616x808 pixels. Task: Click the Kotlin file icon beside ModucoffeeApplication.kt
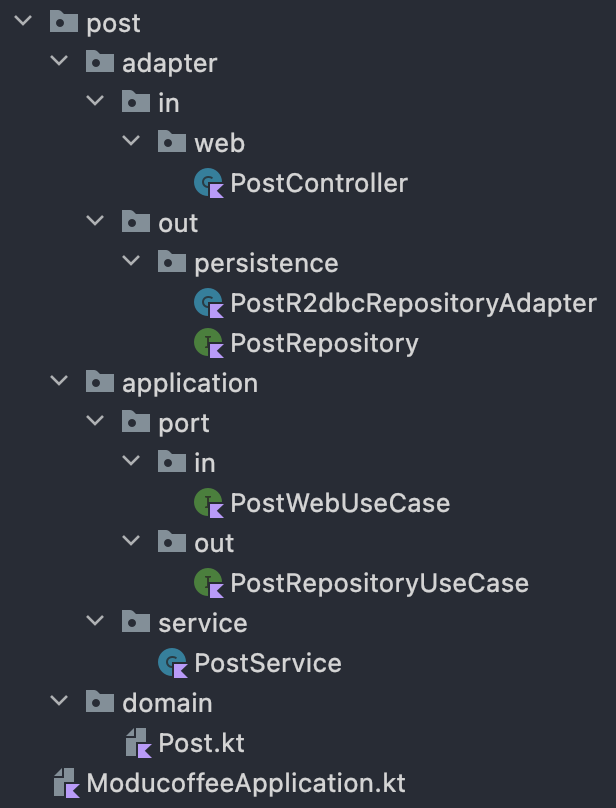coord(65,783)
